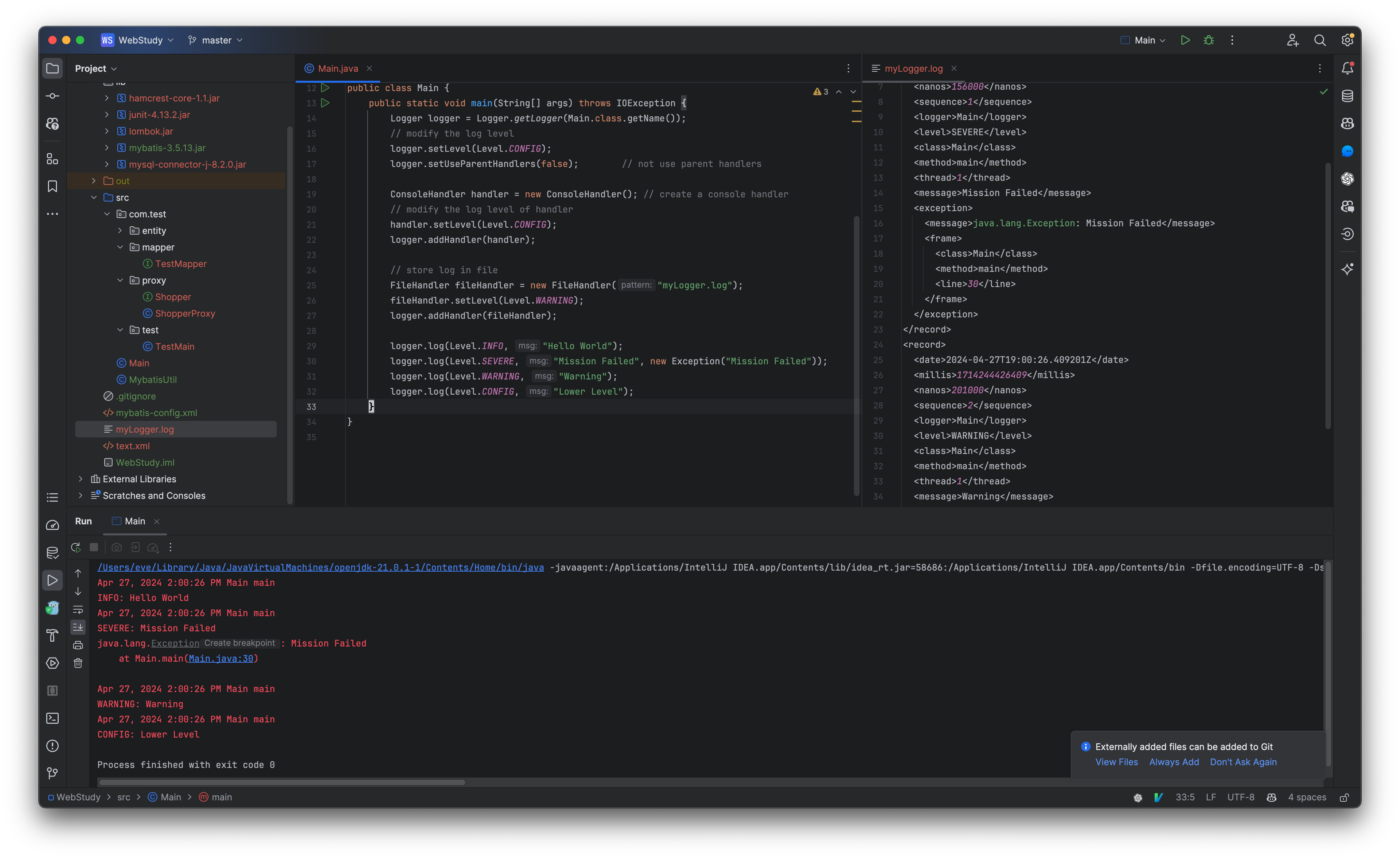Click the Don't Ask Again link

pos(1244,762)
